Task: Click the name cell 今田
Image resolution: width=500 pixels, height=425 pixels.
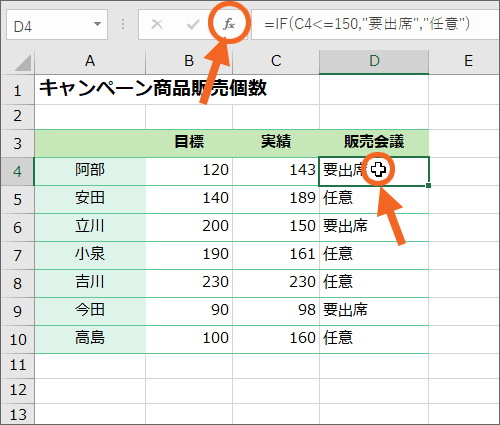Action: tap(90, 311)
